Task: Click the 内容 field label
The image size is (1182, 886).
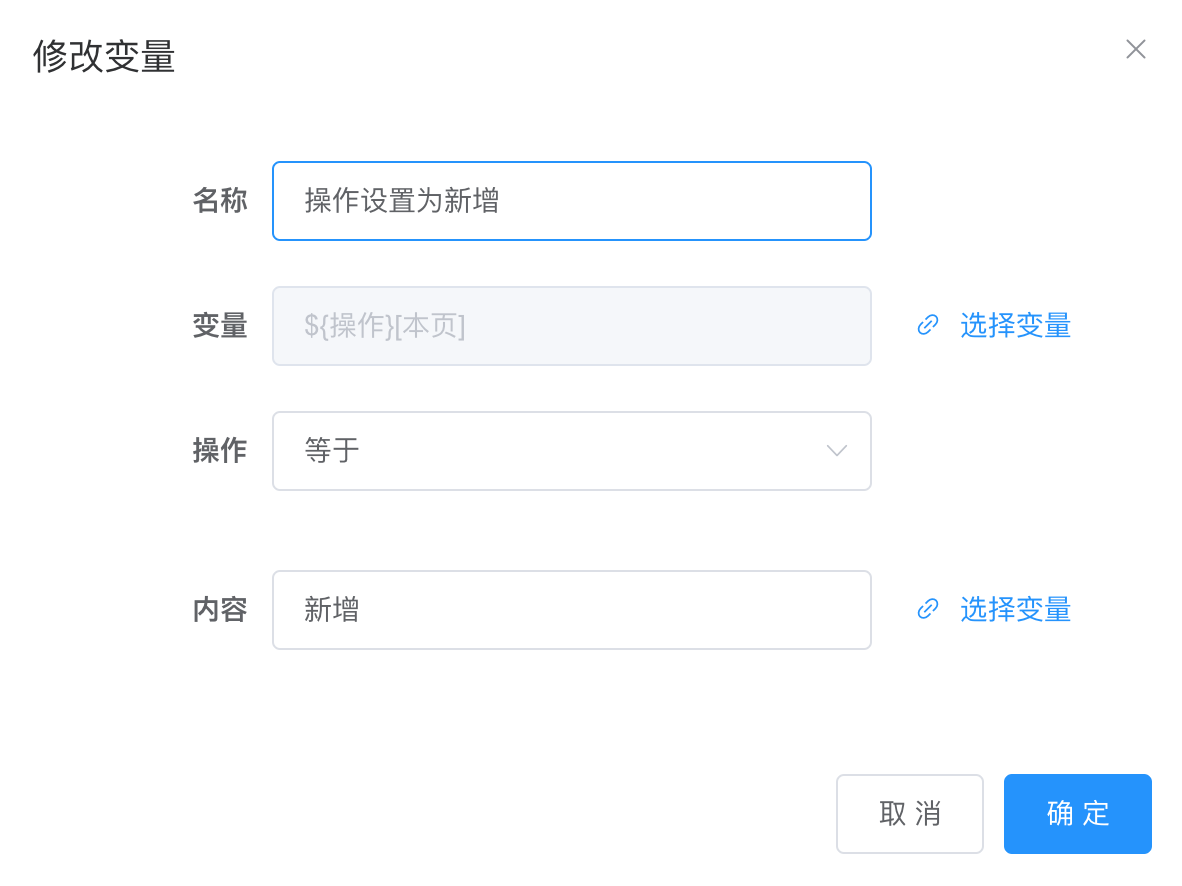Action: (219, 610)
